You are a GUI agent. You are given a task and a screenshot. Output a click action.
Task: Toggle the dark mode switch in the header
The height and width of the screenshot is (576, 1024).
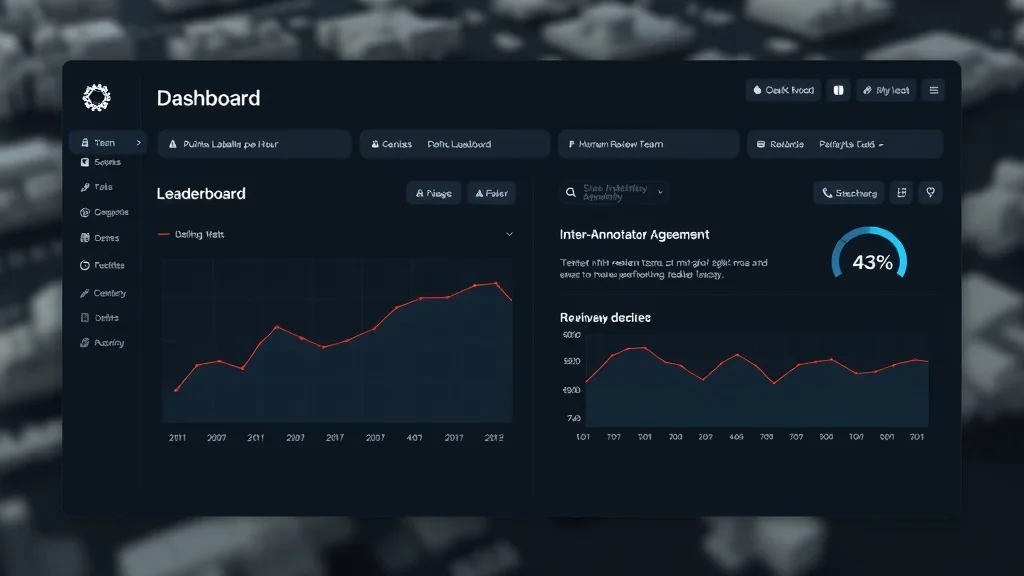click(783, 90)
